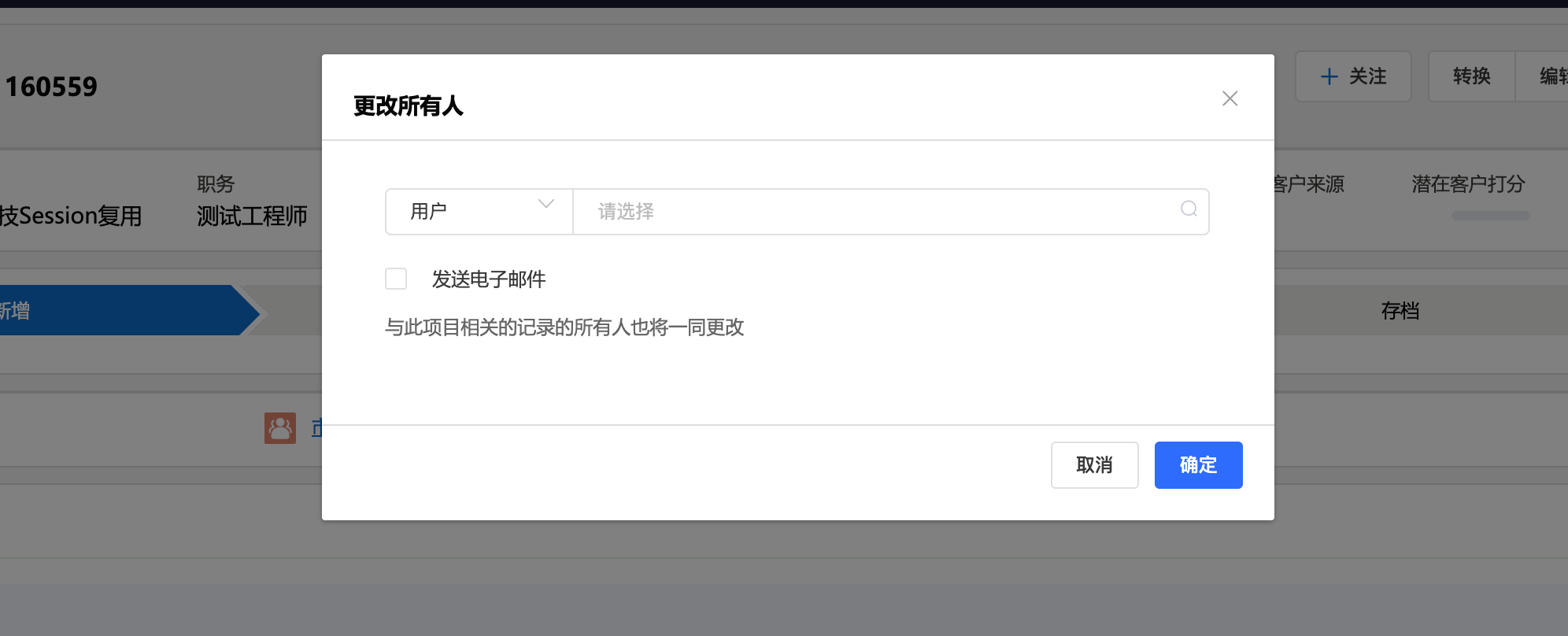The width and height of the screenshot is (1568, 636).
Task: Click the 更改所有人 dialog heading
Action: pos(408,105)
